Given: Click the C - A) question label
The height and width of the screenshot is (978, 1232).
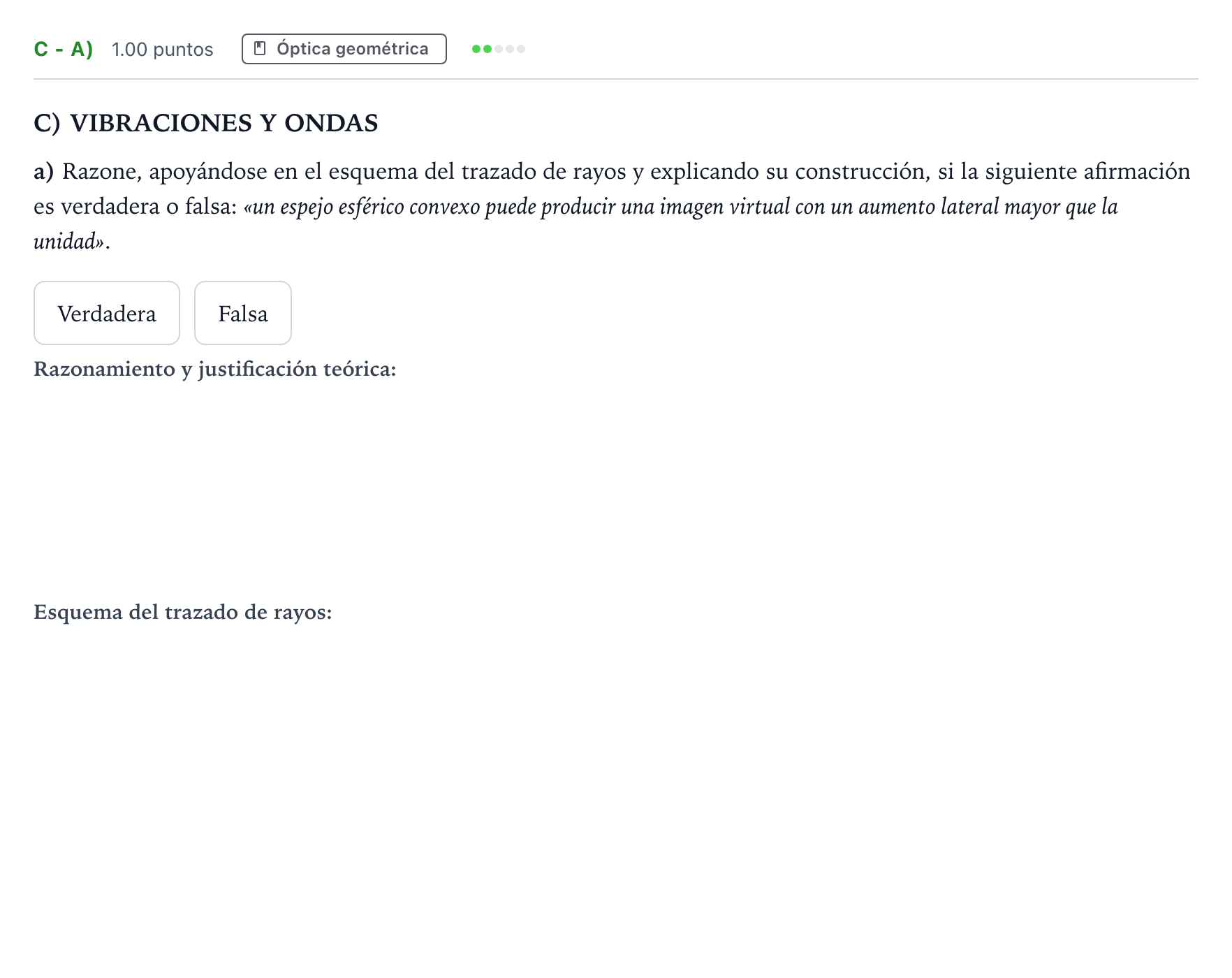Looking at the screenshot, I should [x=64, y=50].
